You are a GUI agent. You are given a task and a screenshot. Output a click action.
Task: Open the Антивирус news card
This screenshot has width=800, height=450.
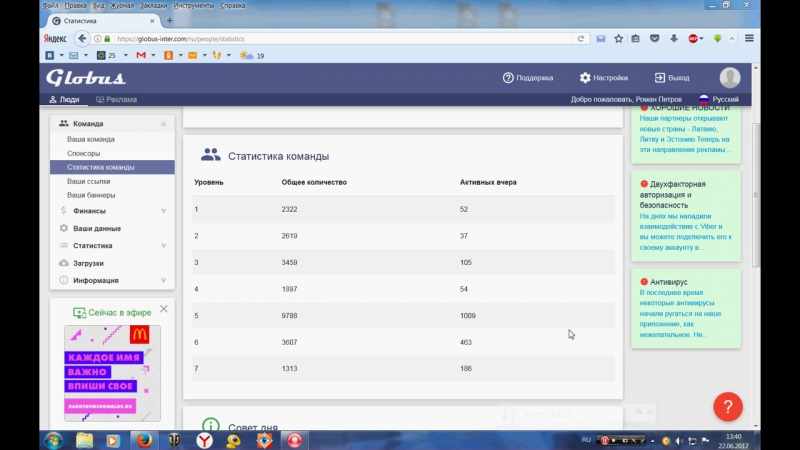[x=686, y=308]
